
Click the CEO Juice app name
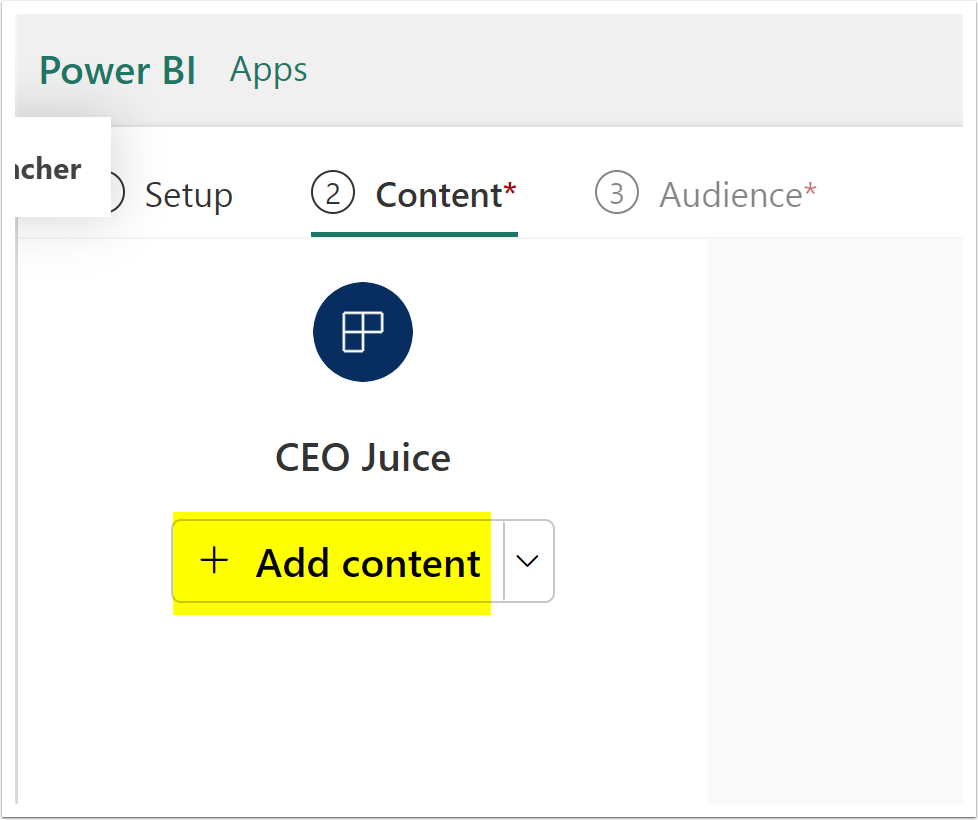pyautogui.click(x=363, y=457)
